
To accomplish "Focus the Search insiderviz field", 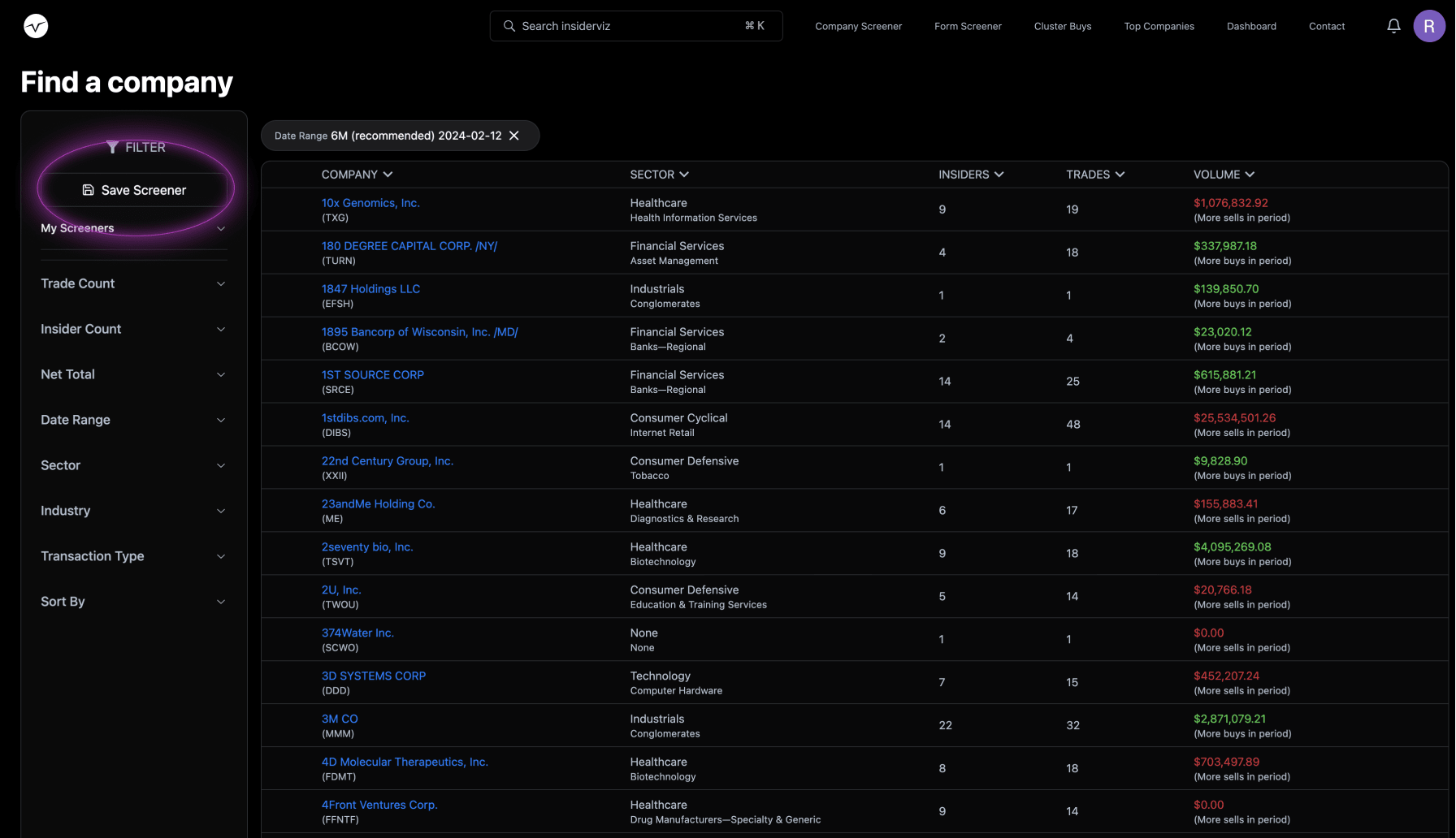I will (x=636, y=26).
